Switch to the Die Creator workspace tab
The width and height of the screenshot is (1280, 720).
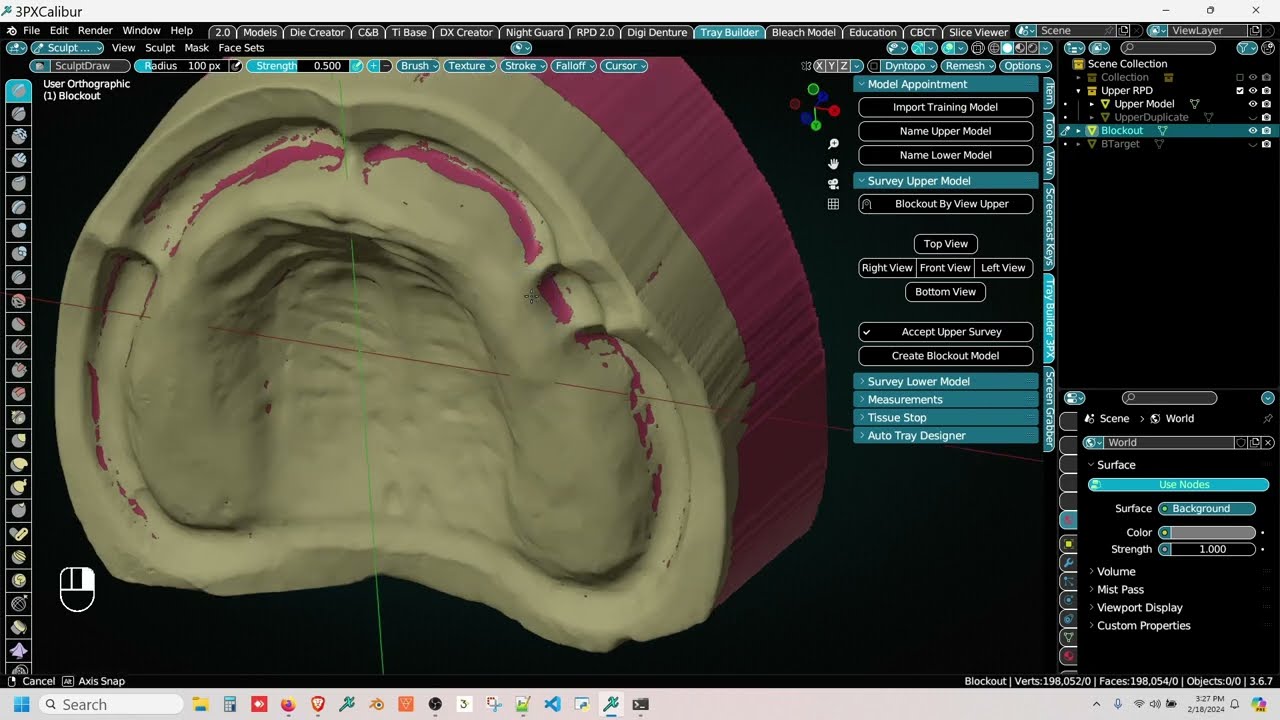pos(317,32)
